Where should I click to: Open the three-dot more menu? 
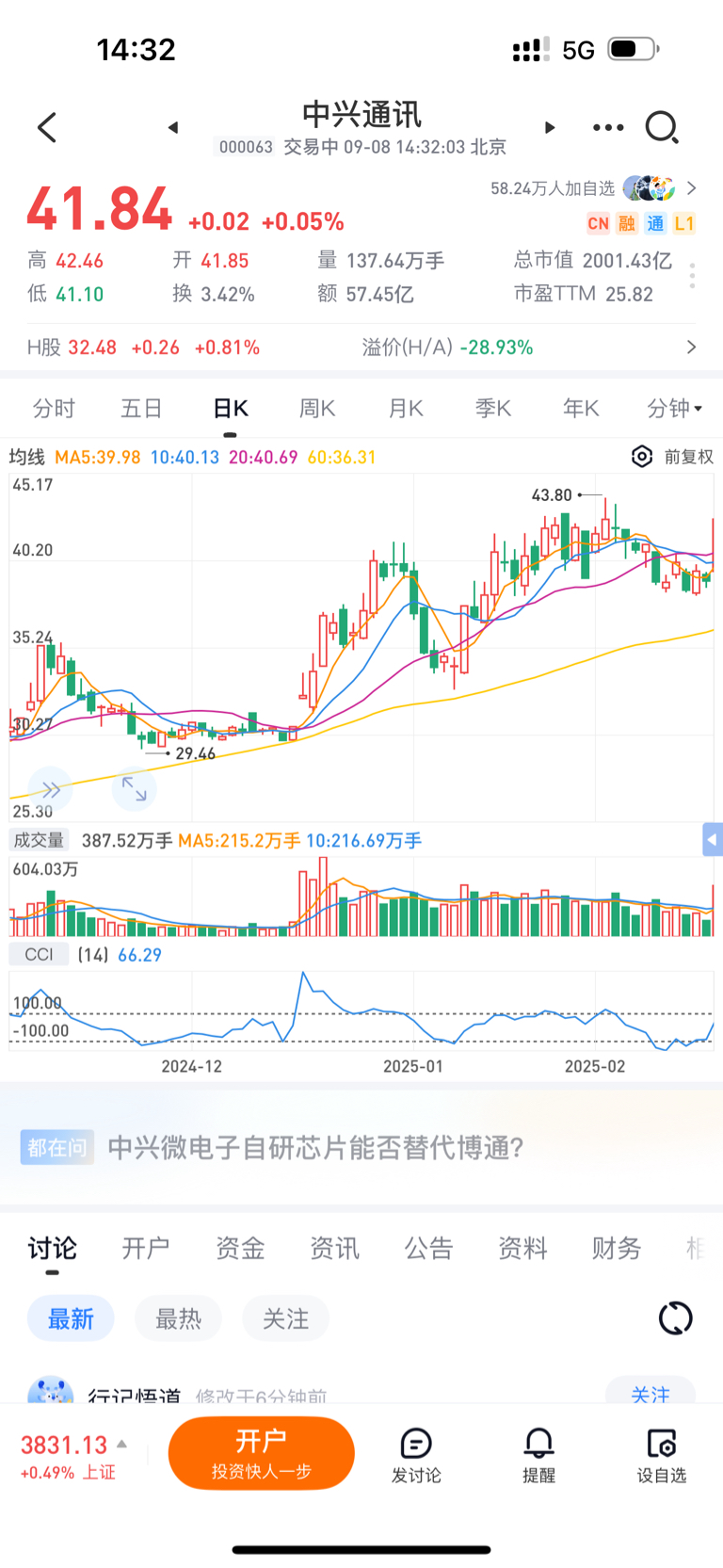(x=608, y=127)
